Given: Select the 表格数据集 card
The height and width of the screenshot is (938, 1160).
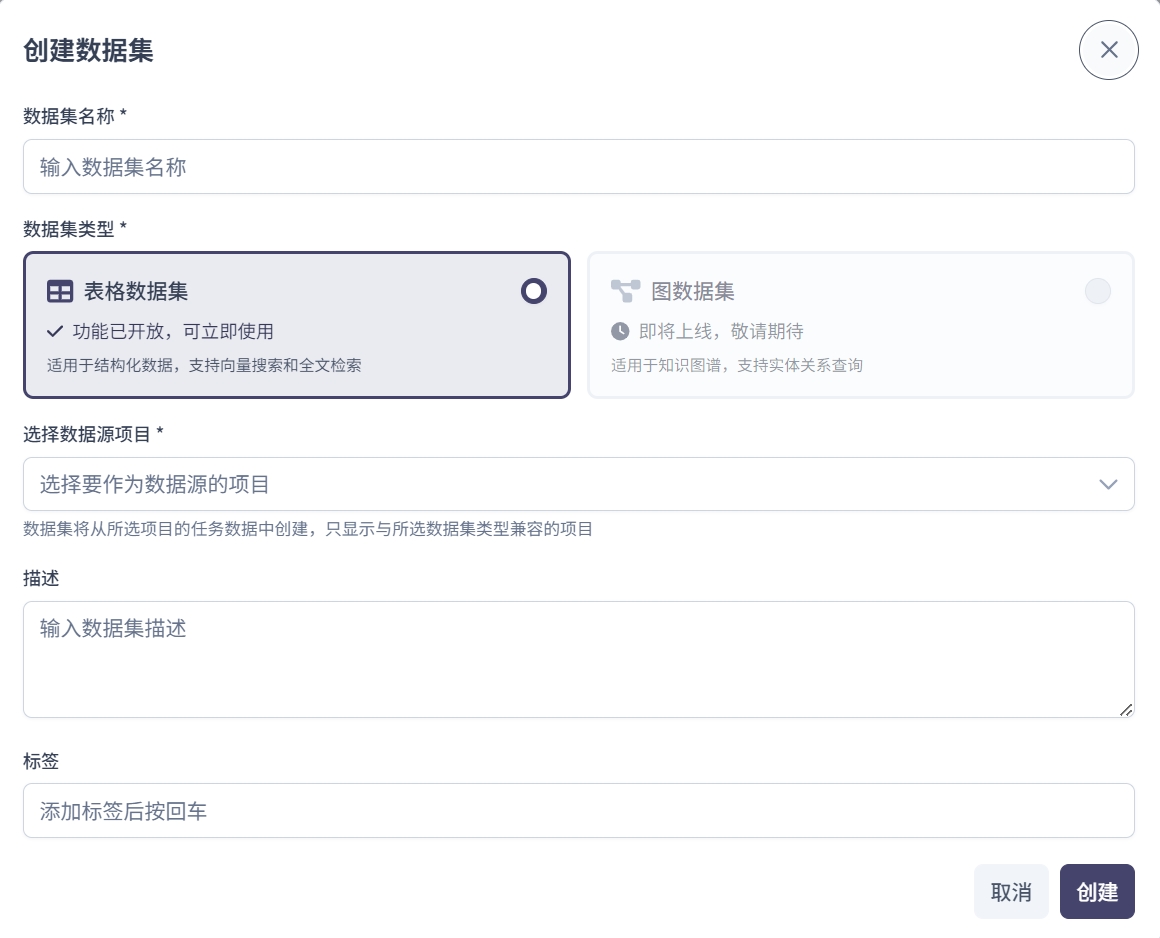Looking at the screenshot, I should (x=297, y=325).
